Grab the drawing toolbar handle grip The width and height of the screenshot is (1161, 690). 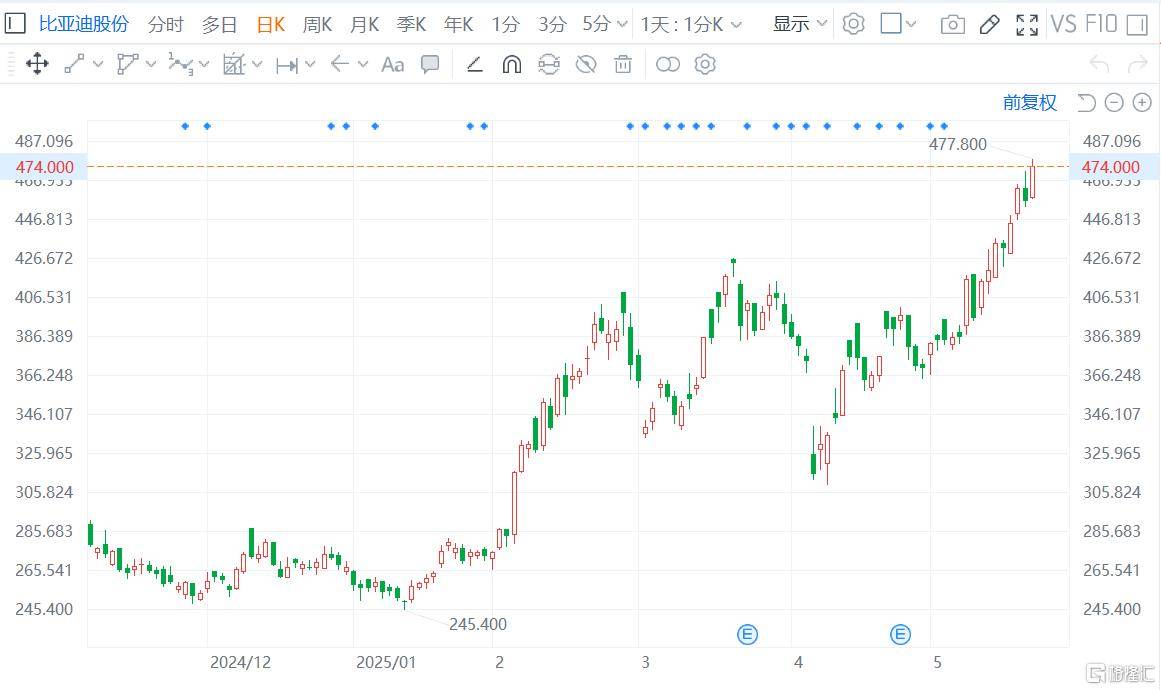pyautogui.click(x=11, y=64)
